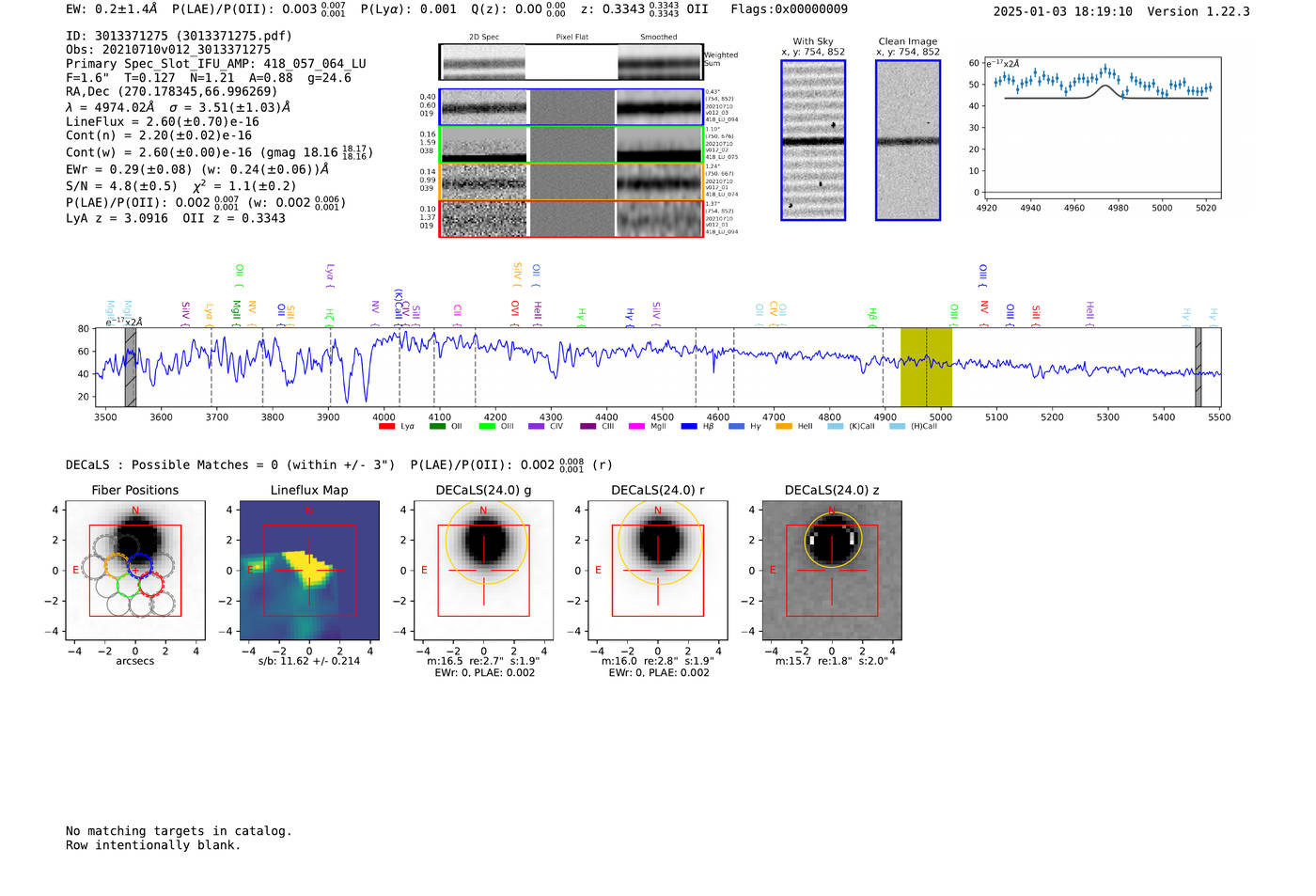Click the yellow highlighted band in the spectrum
This screenshot has height=896, width=1316.
point(926,368)
